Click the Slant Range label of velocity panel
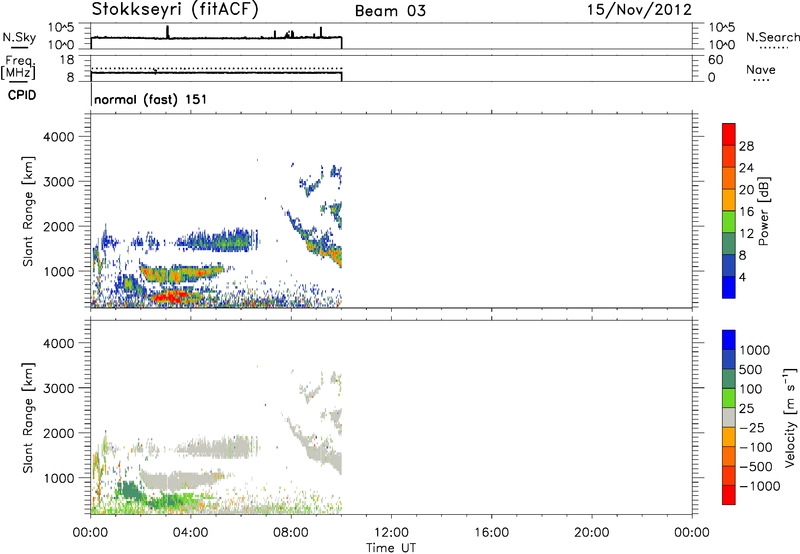The width and height of the screenshot is (800, 554). pos(28,418)
